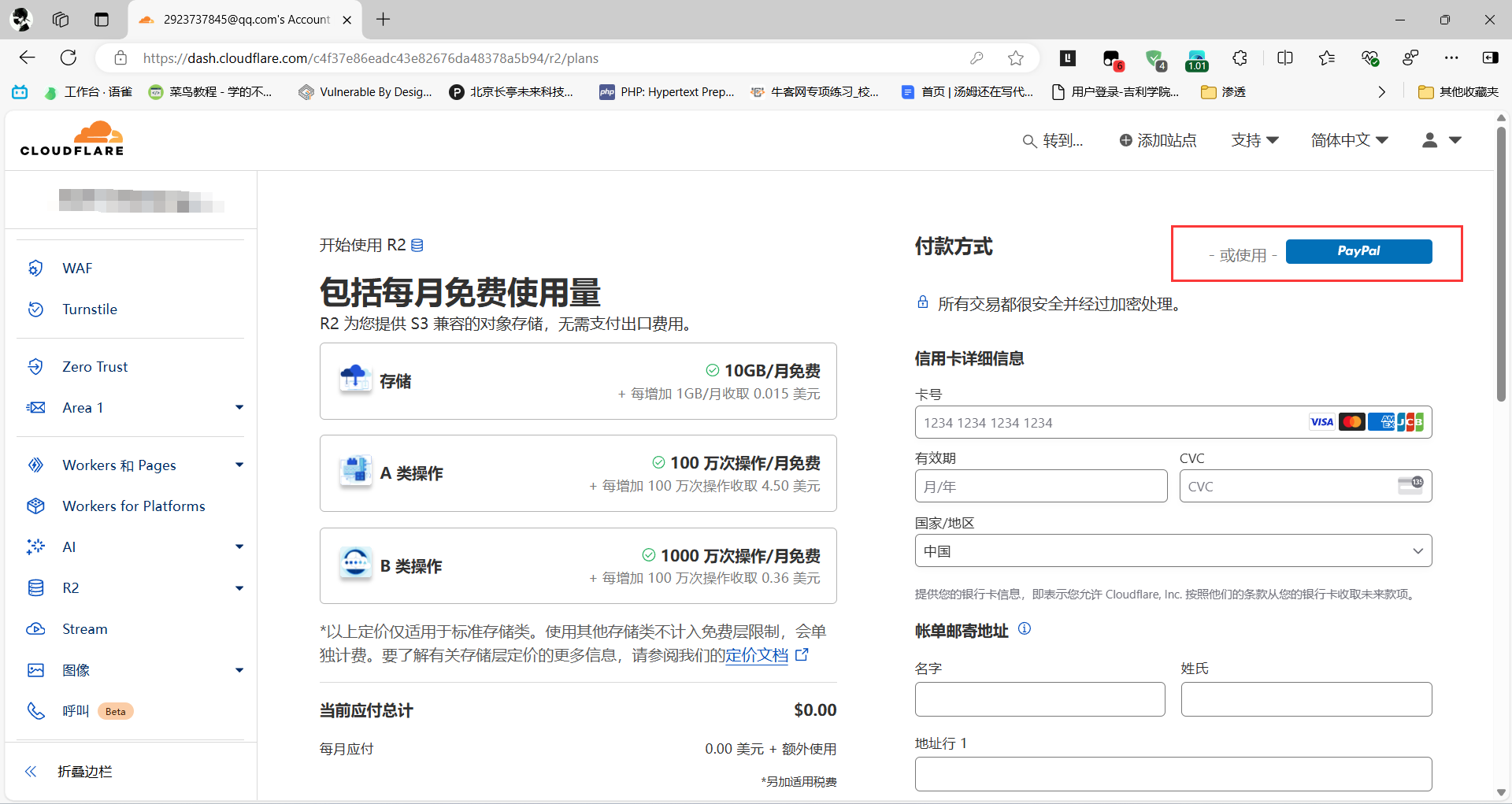Click 转到... search button
This screenshot has width=1512, height=804.
coord(1053,140)
